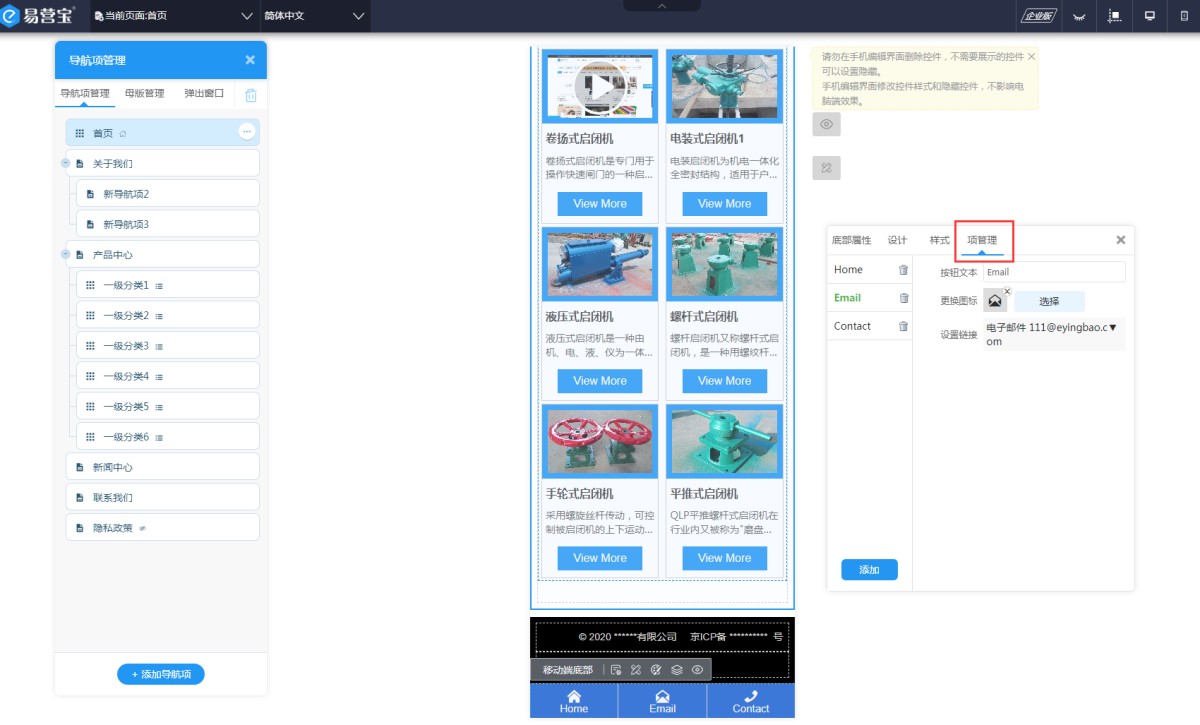The width and height of the screenshot is (1200, 725).
Task: Open the 手轮式启闭机 product image
Action: click(600, 441)
